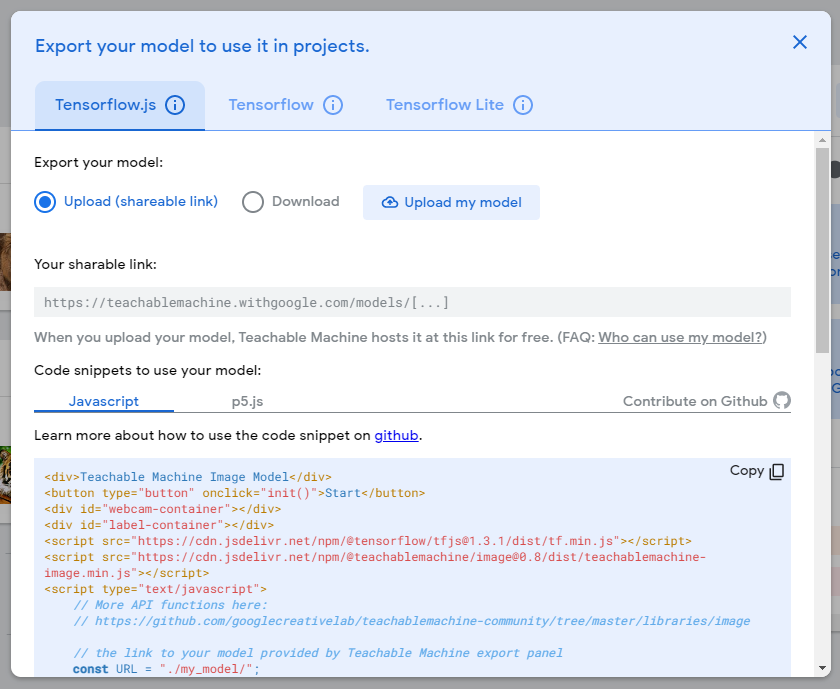
Task: Switch to the Tensorflow tab
Action: pyautogui.click(x=286, y=105)
